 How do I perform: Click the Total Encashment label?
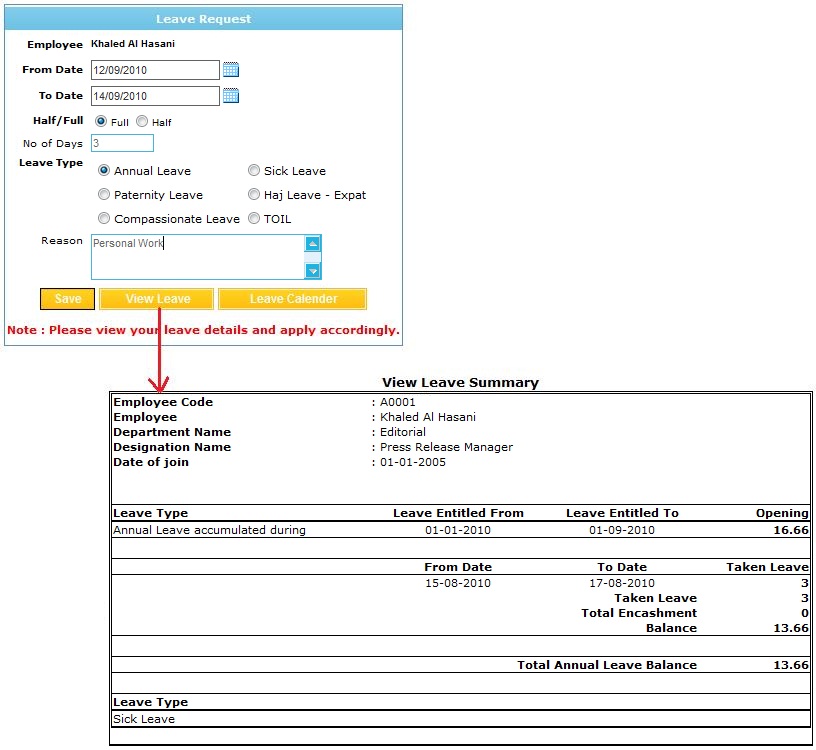click(x=639, y=613)
